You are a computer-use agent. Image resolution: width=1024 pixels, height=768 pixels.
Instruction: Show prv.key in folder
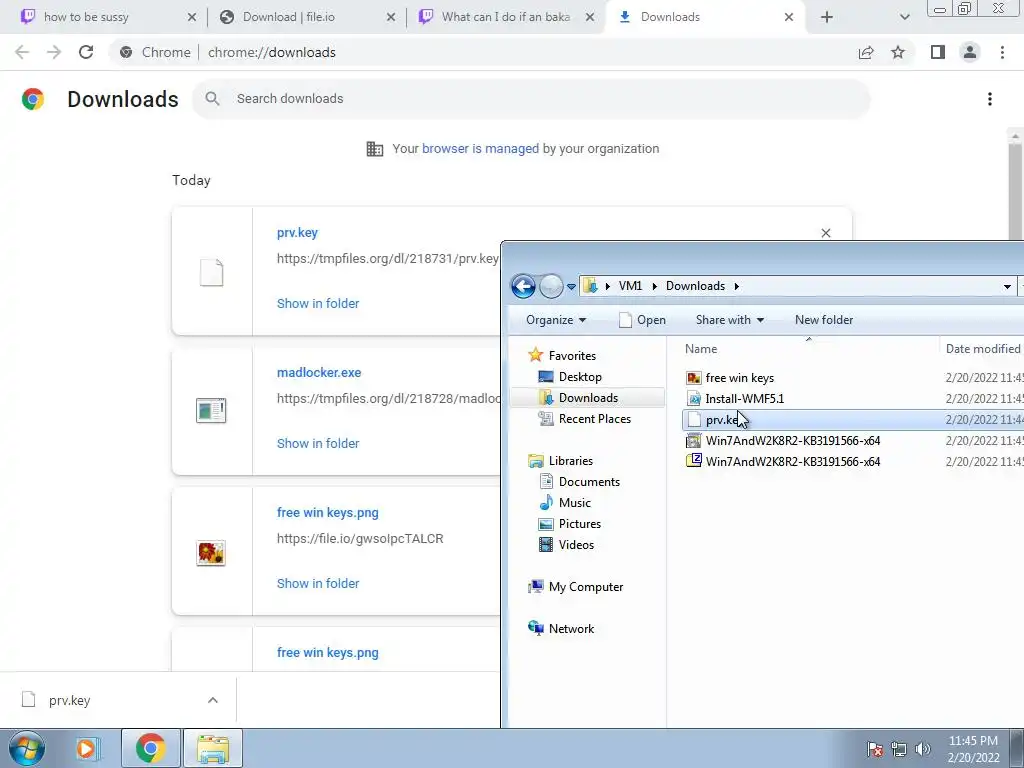point(318,304)
